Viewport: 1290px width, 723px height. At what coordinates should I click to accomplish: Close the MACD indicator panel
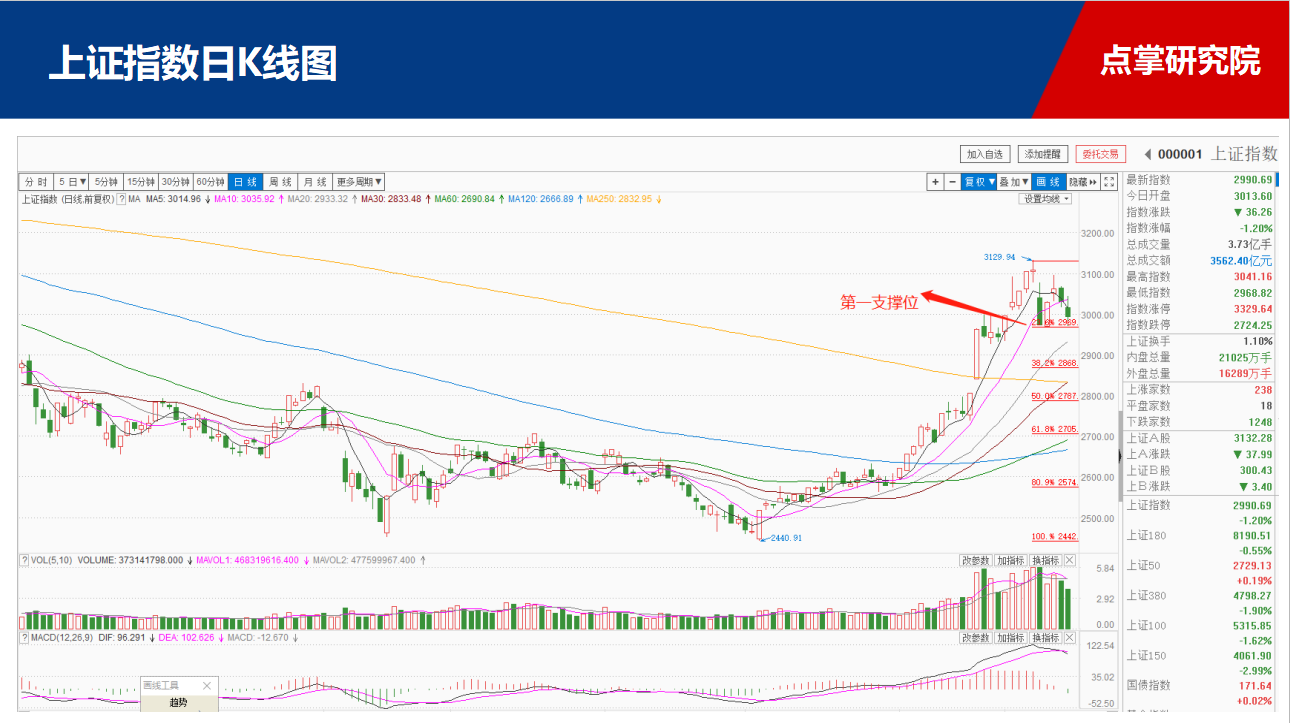1070,637
